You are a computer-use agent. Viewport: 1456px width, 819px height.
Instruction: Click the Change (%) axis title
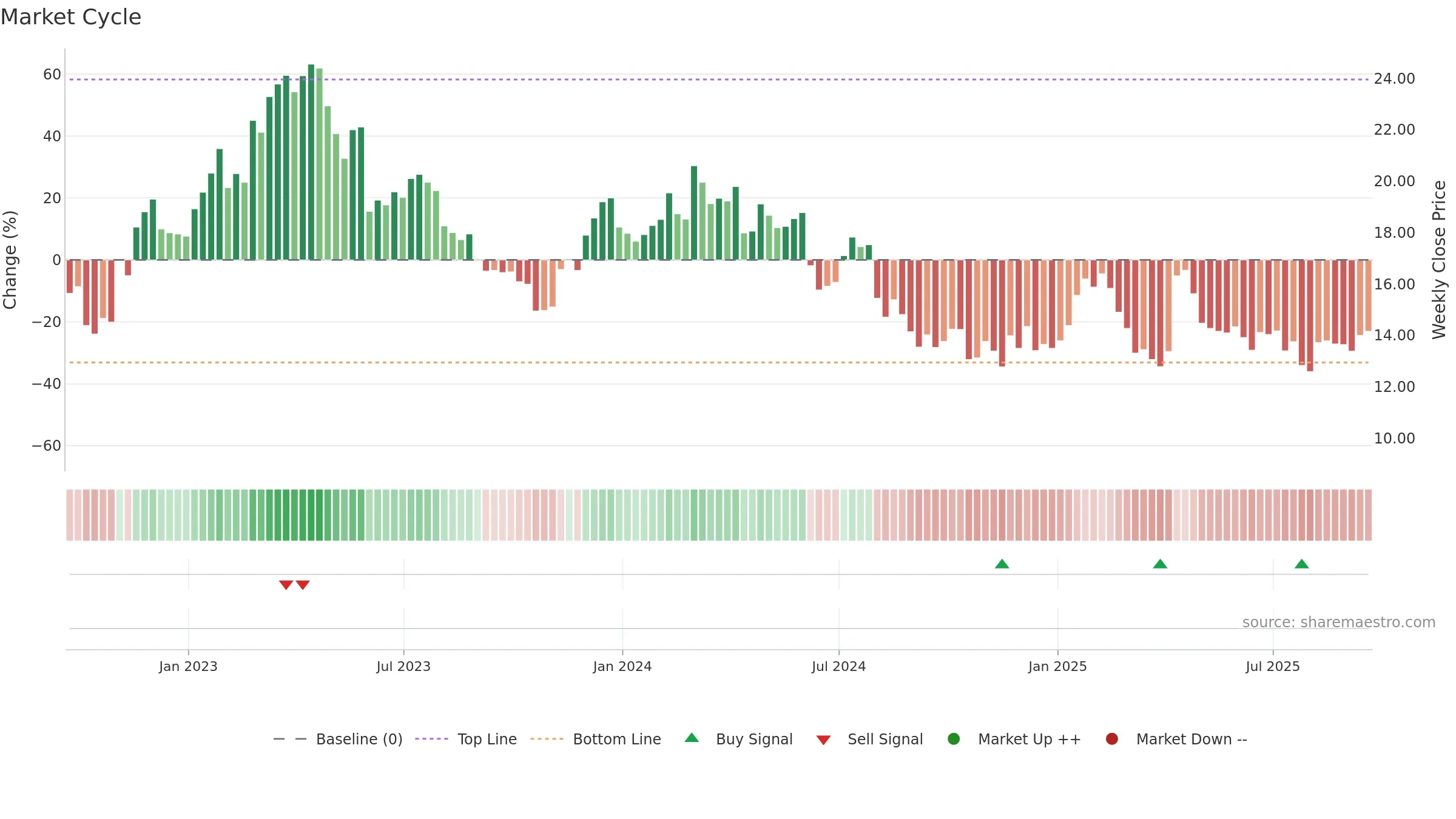[10, 260]
